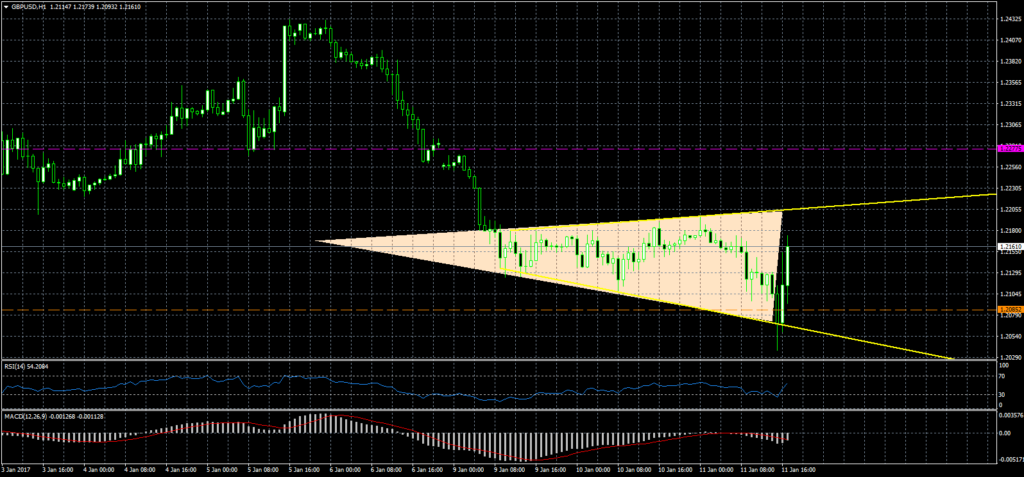
Task: Click the orange price tag on price axis
Action: (x=1009, y=310)
